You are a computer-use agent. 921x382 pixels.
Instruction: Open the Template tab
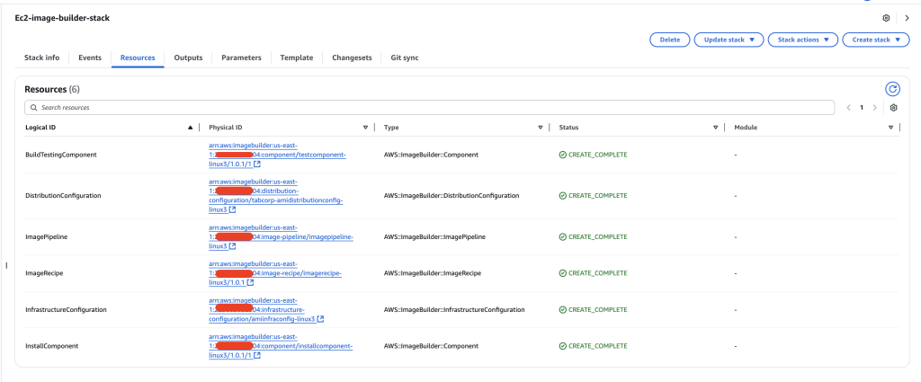tap(297, 58)
